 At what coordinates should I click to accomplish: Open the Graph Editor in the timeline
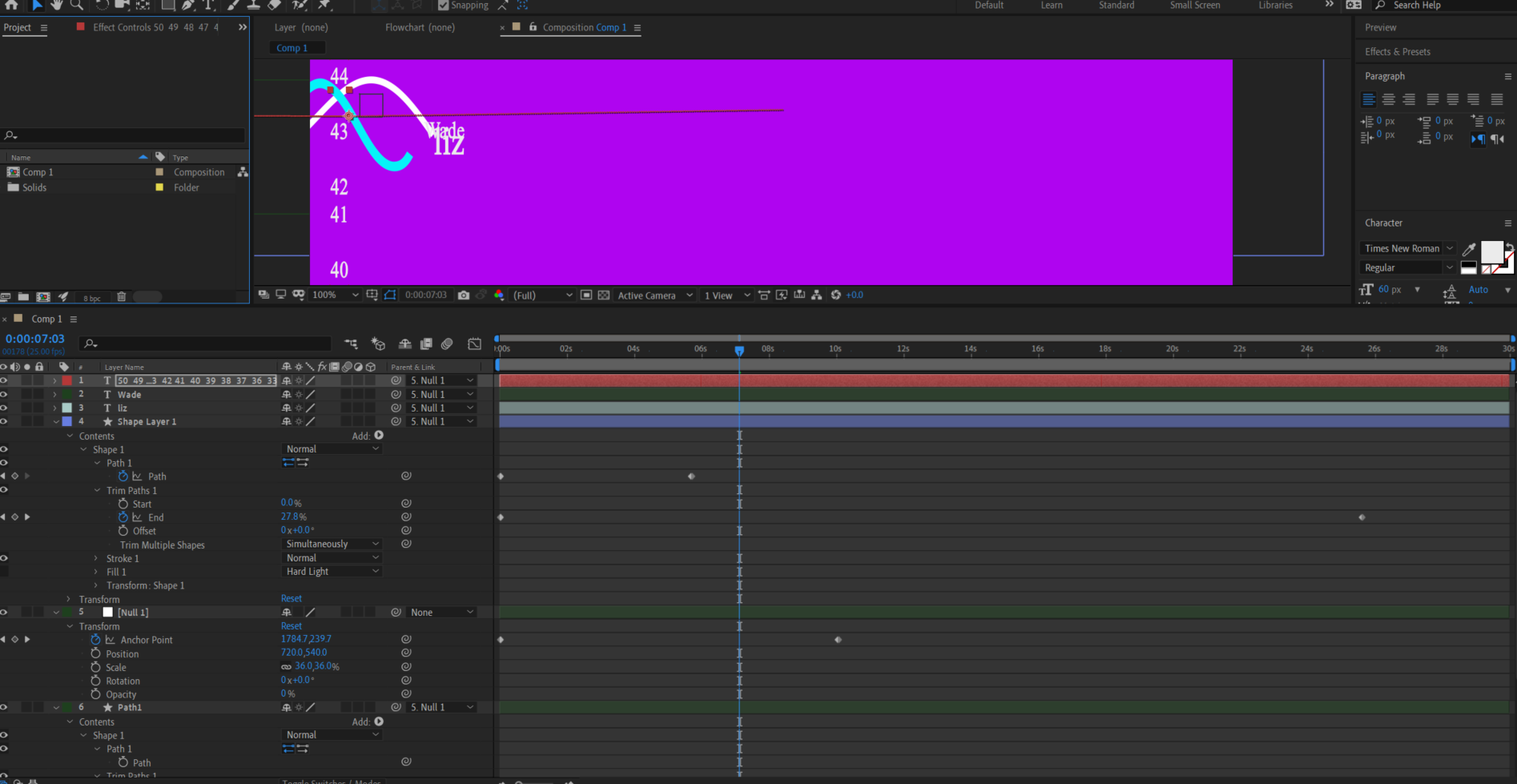point(474,344)
